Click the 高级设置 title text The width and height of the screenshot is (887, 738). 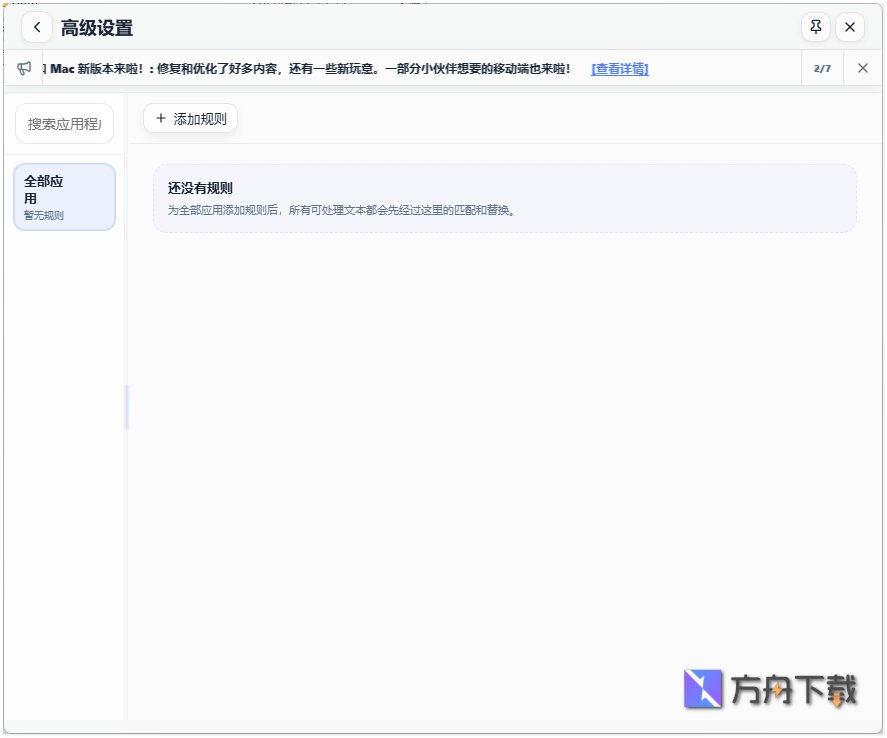[x=96, y=27]
